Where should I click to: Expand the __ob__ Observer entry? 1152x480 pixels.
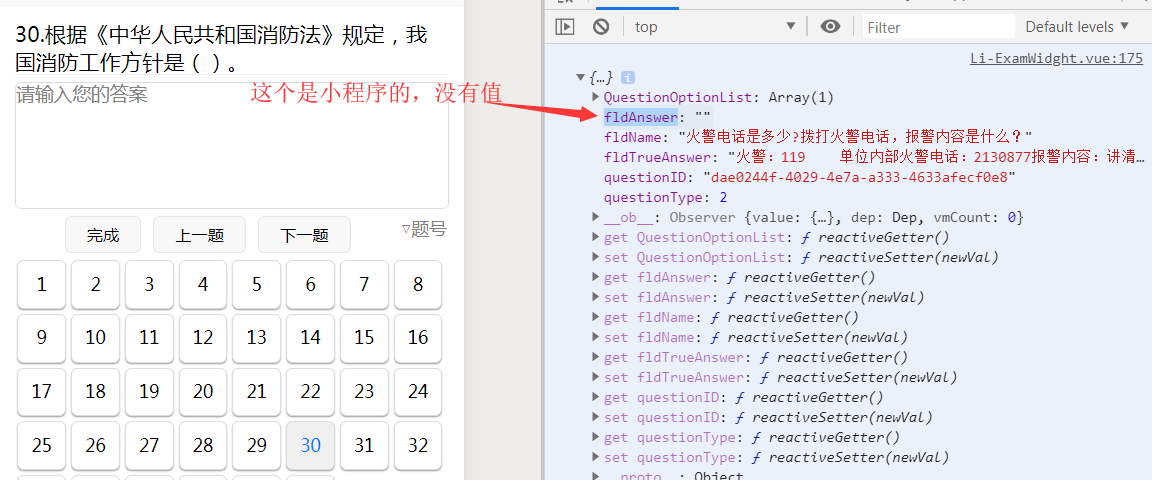point(596,218)
